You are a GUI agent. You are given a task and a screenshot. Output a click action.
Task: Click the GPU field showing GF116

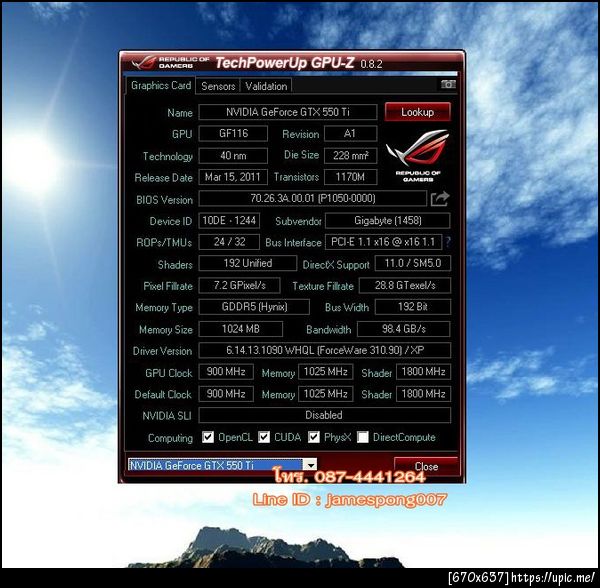pyautogui.click(x=233, y=134)
